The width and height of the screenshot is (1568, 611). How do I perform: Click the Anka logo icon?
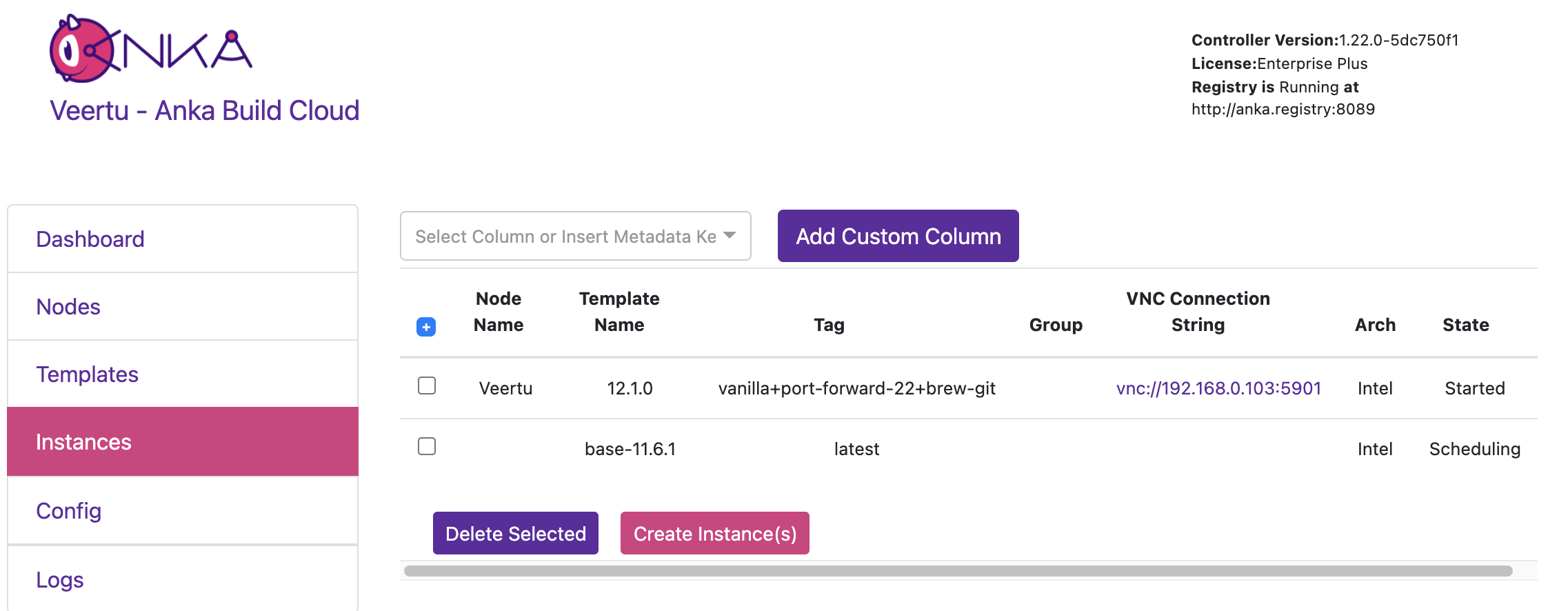click(150, 49)
